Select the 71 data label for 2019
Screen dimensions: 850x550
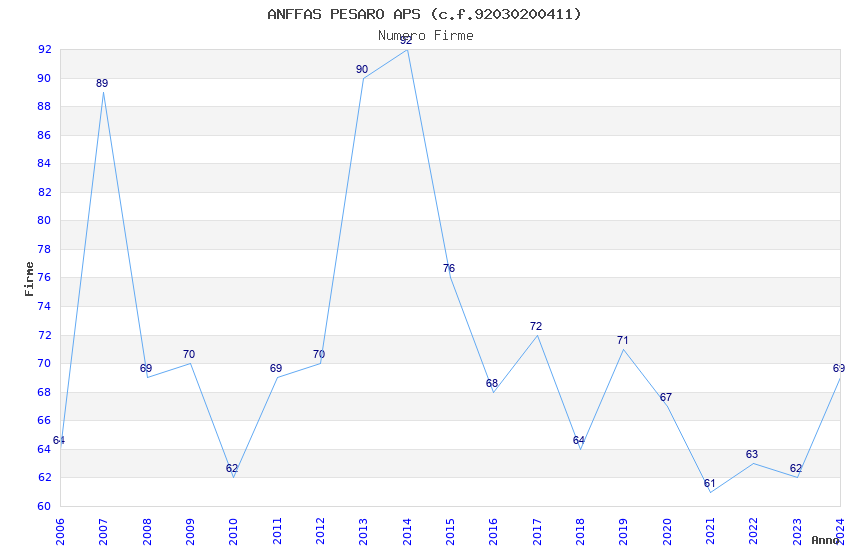[x=622, y=340]
